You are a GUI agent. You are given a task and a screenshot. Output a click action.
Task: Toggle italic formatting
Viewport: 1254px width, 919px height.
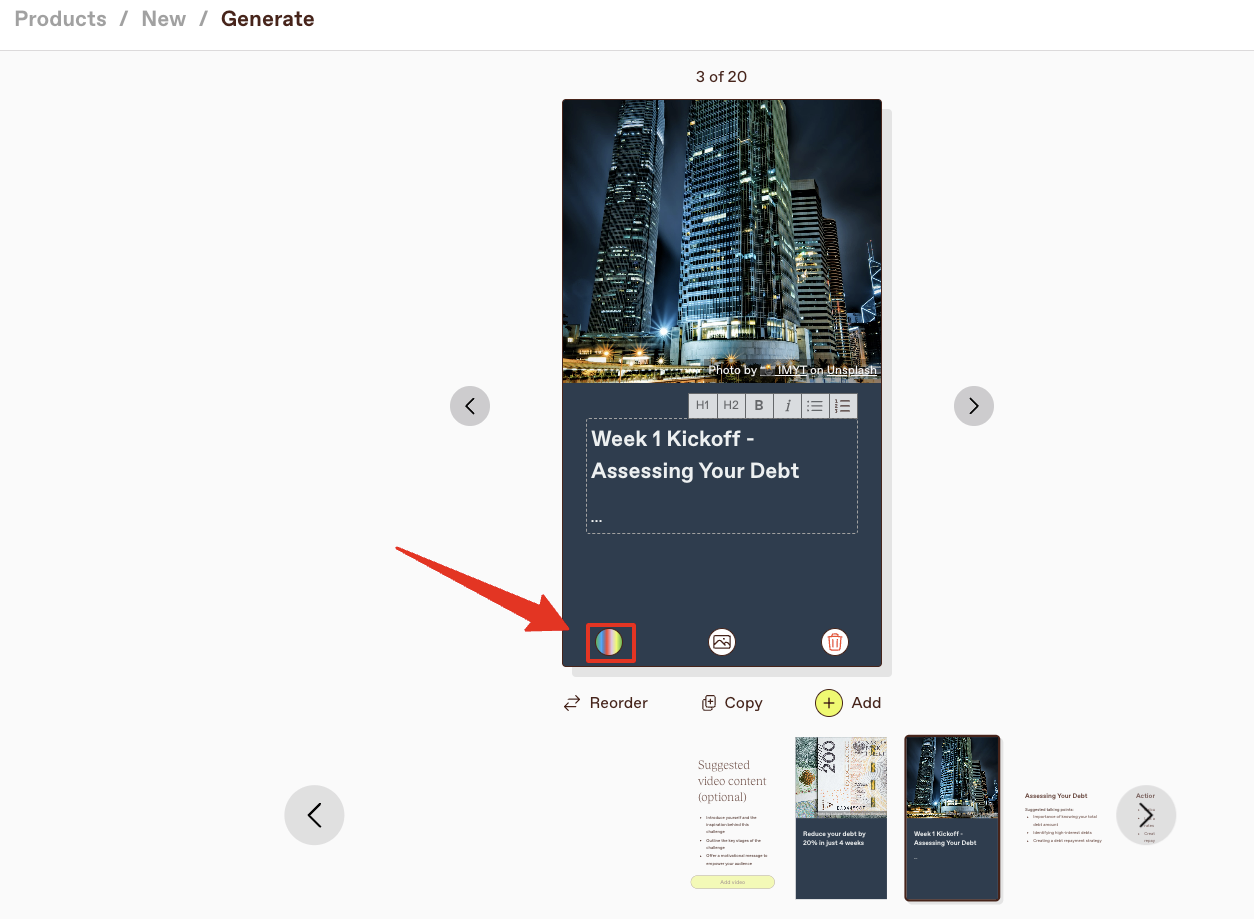[x=787, y=406]
